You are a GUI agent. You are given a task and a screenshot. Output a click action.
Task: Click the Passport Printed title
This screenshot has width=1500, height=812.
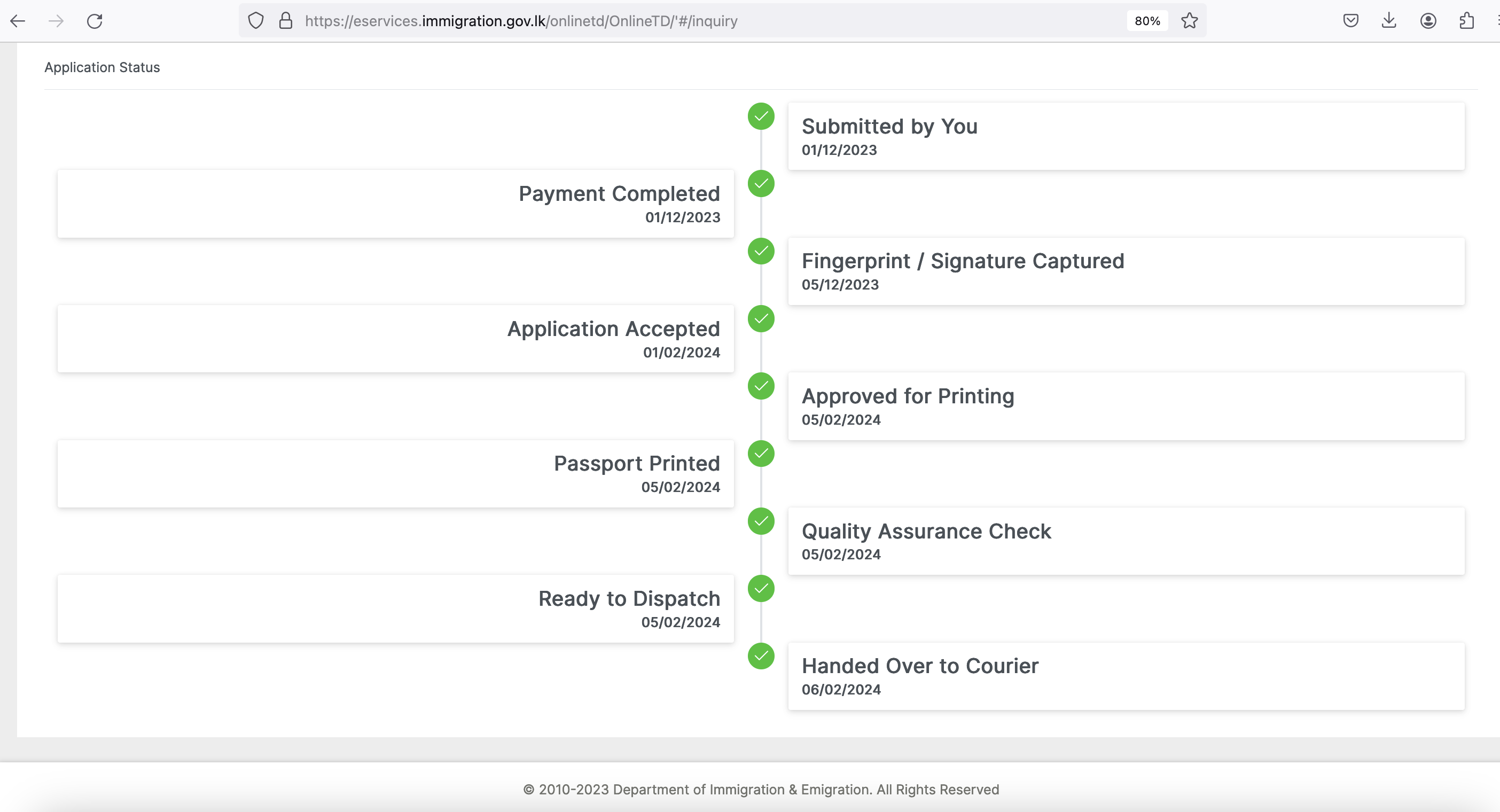click(637, 464)
